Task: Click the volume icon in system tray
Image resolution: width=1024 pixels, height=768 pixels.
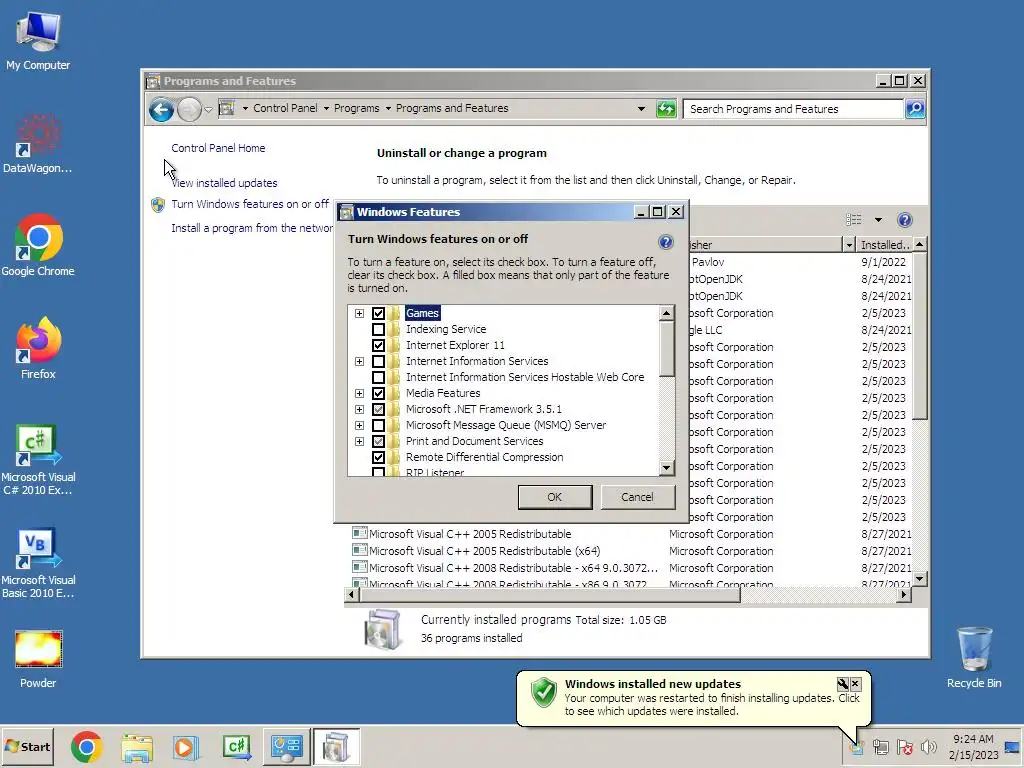Action: click(x=928, y=747)
